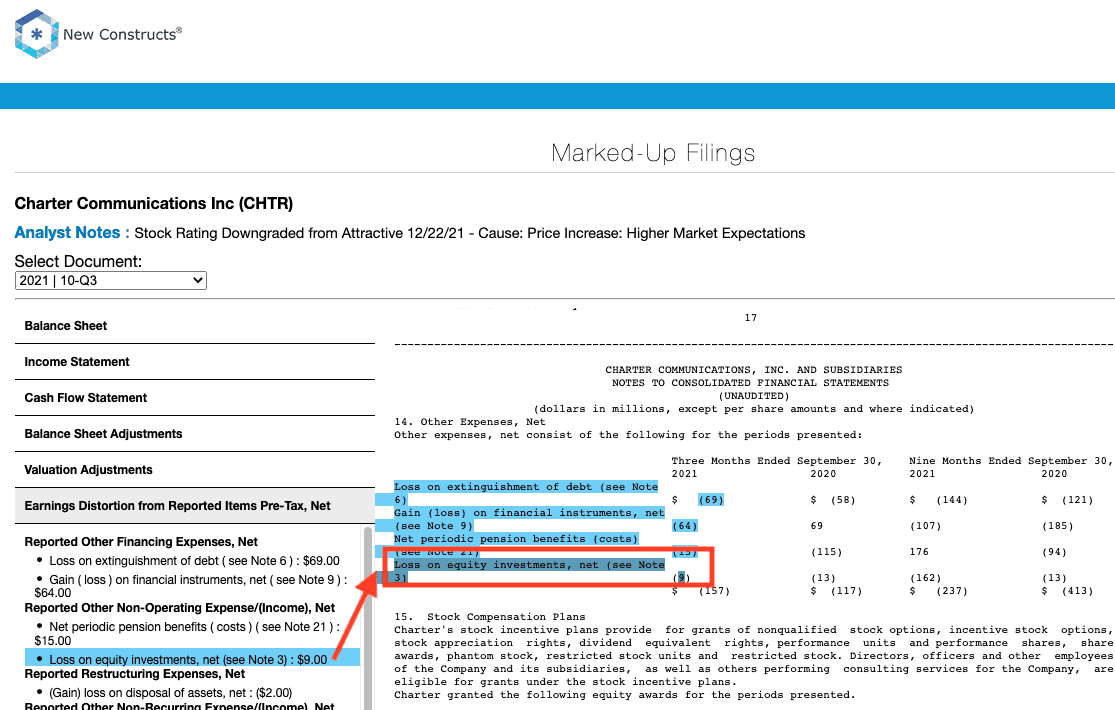Click the (185) nine months 2020 value
The height and width of the screenshot is (710, 1115).
tap(1057, 526)
